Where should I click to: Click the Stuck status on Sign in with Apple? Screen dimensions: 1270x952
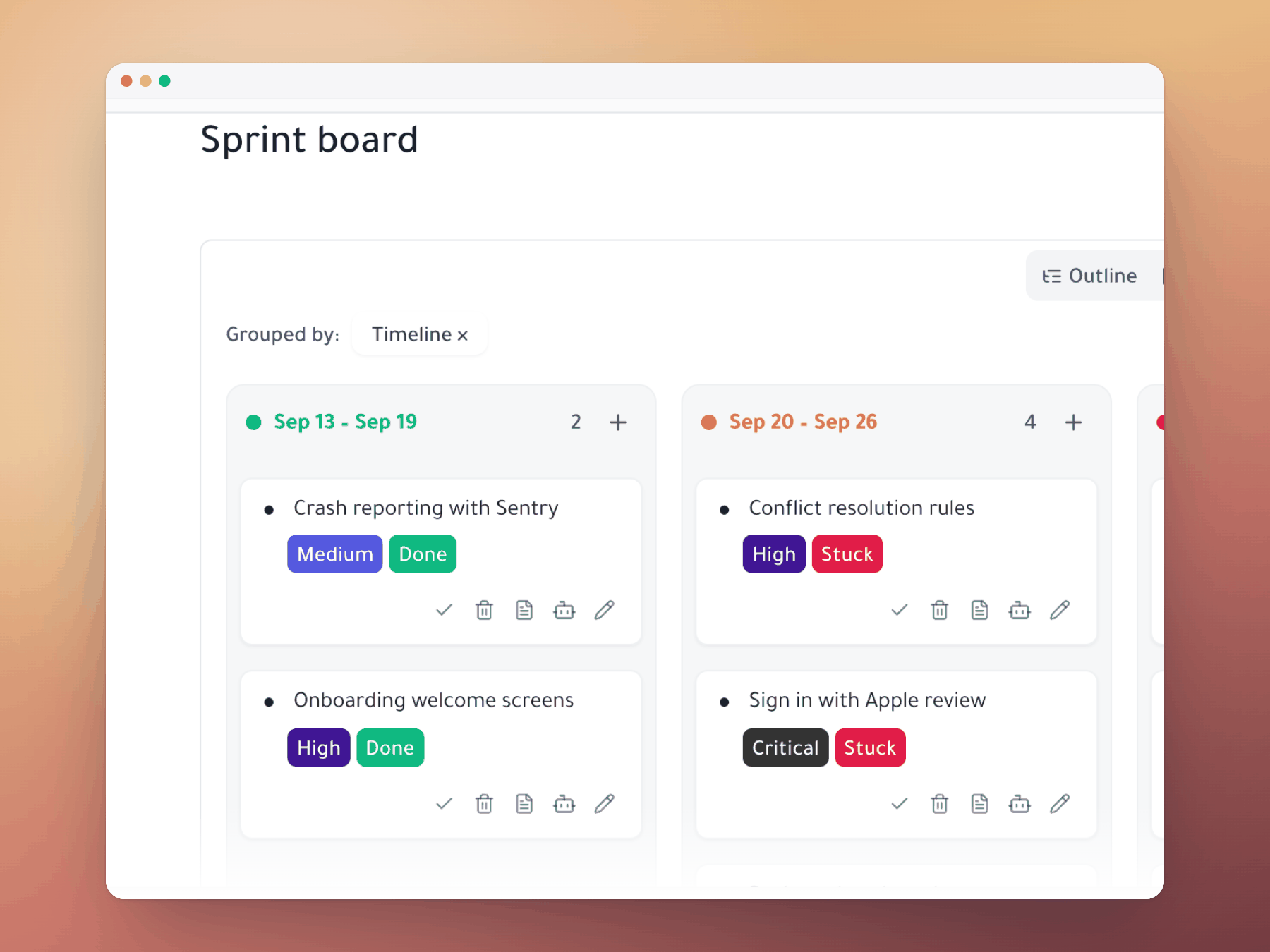coord(871,747)
